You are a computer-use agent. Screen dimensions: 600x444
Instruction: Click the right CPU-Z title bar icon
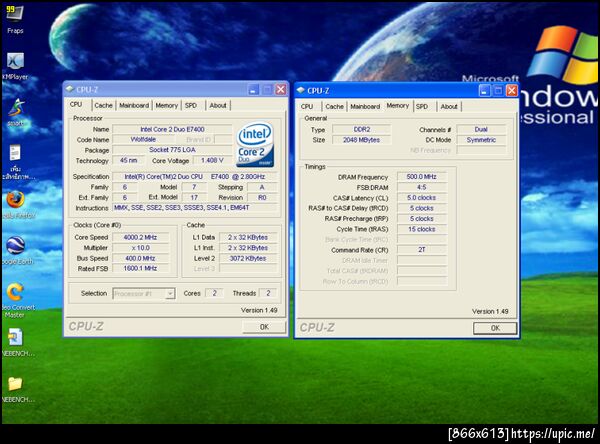(x=301, y=90)
